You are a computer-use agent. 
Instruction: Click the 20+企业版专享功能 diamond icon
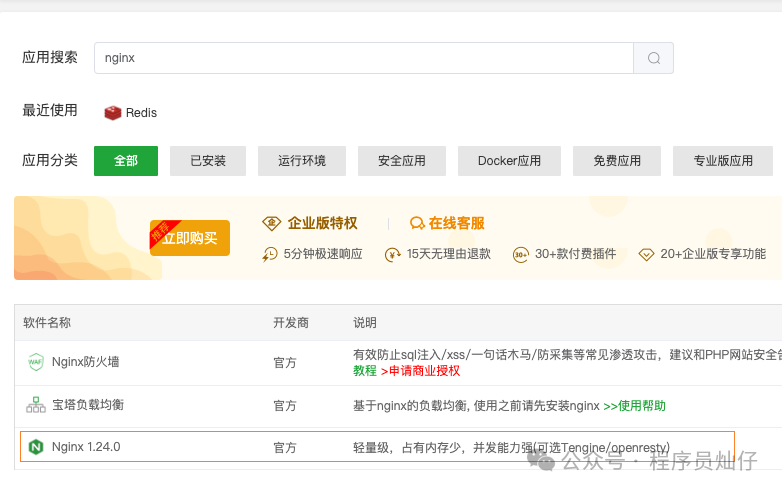(646, 255)
